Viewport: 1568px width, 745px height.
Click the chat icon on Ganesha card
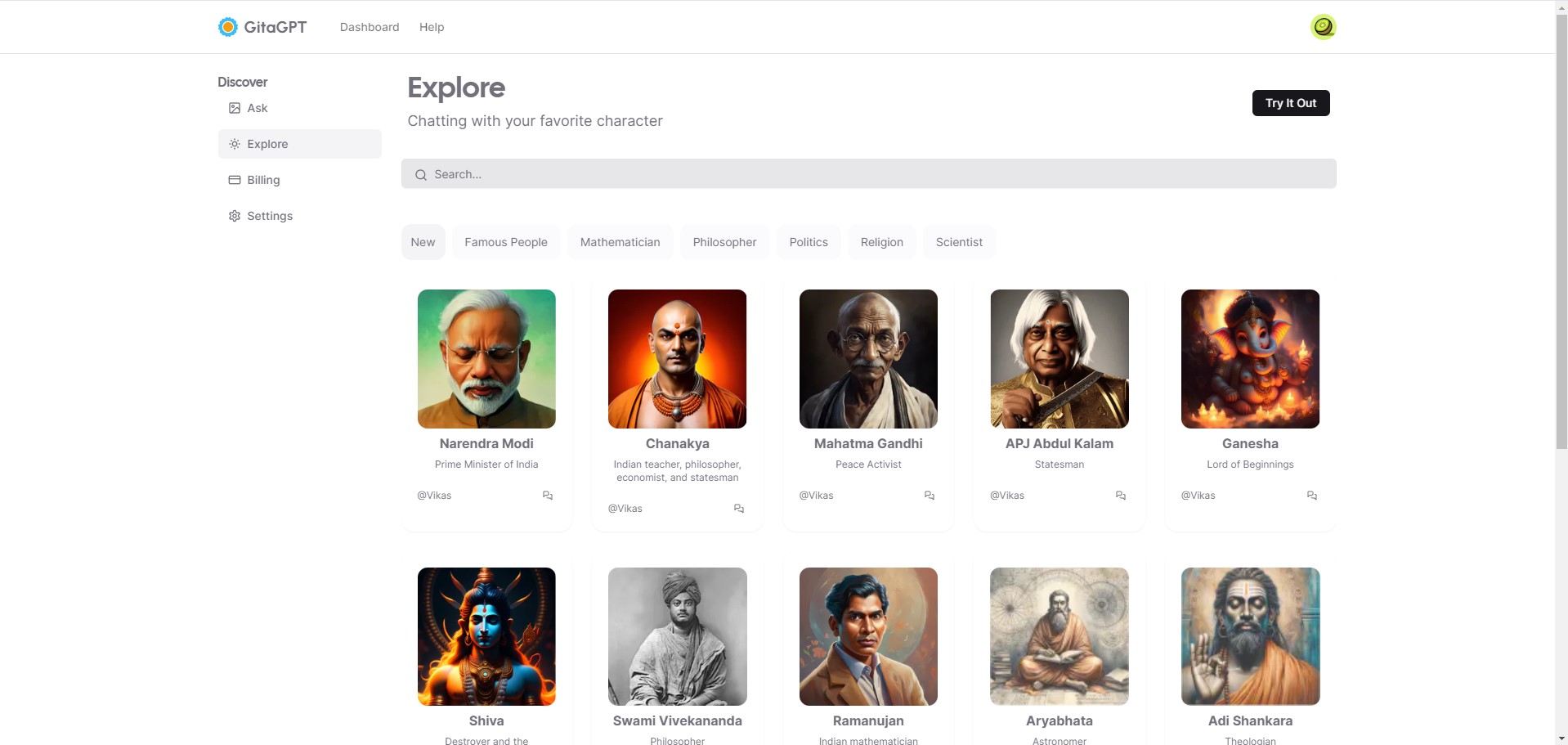(1312, 496)
